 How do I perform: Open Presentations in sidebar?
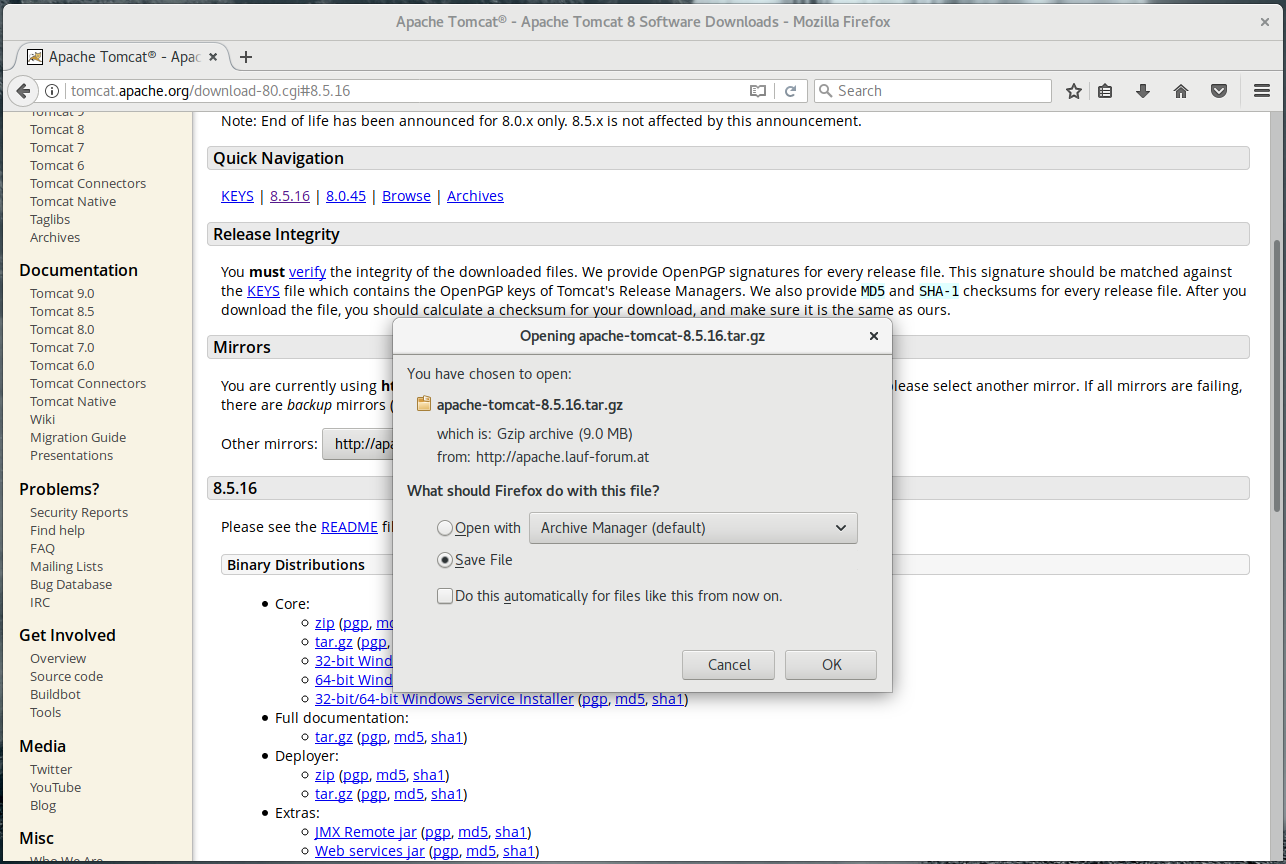coord(71,455)
